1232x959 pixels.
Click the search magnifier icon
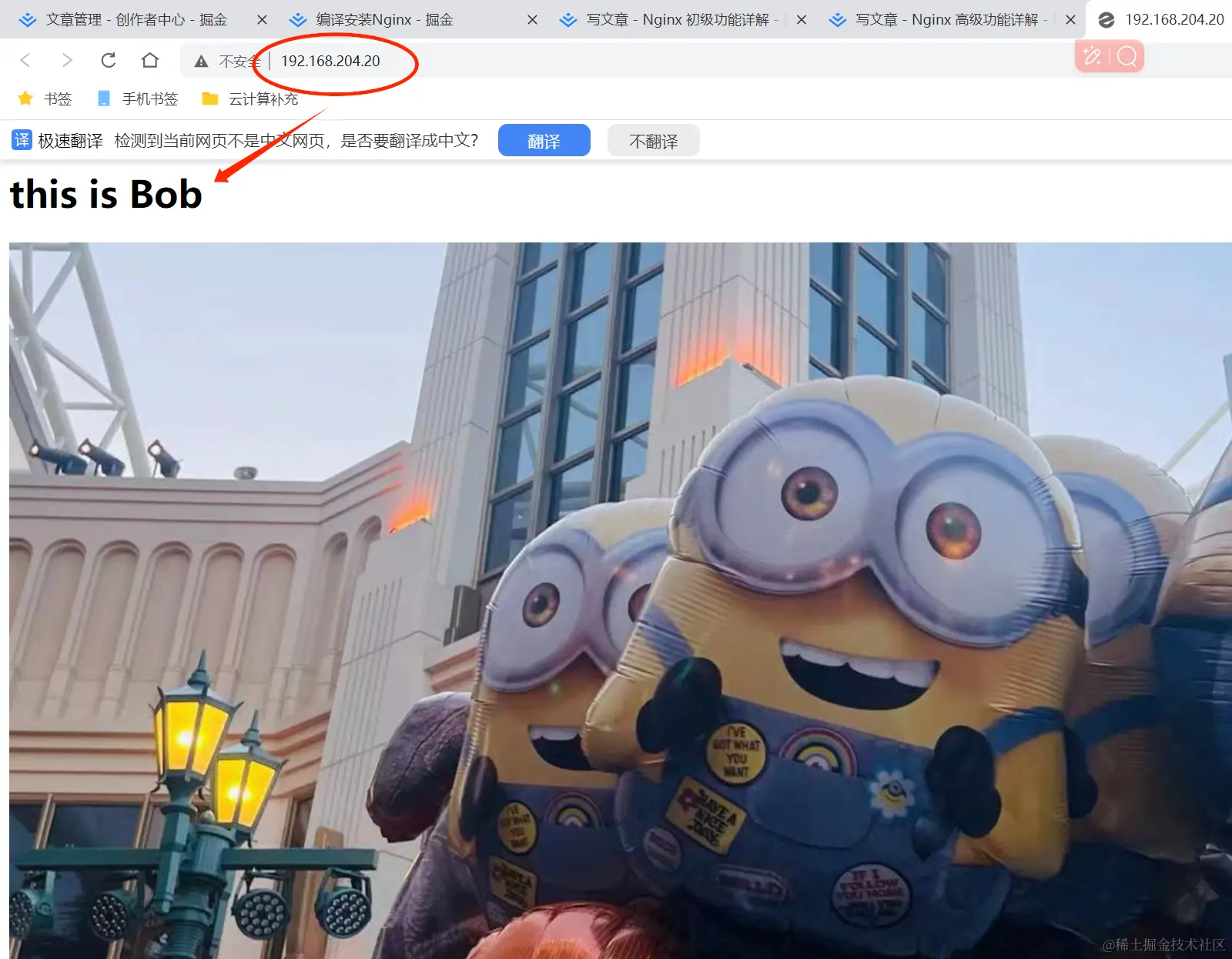[1127, 56]
